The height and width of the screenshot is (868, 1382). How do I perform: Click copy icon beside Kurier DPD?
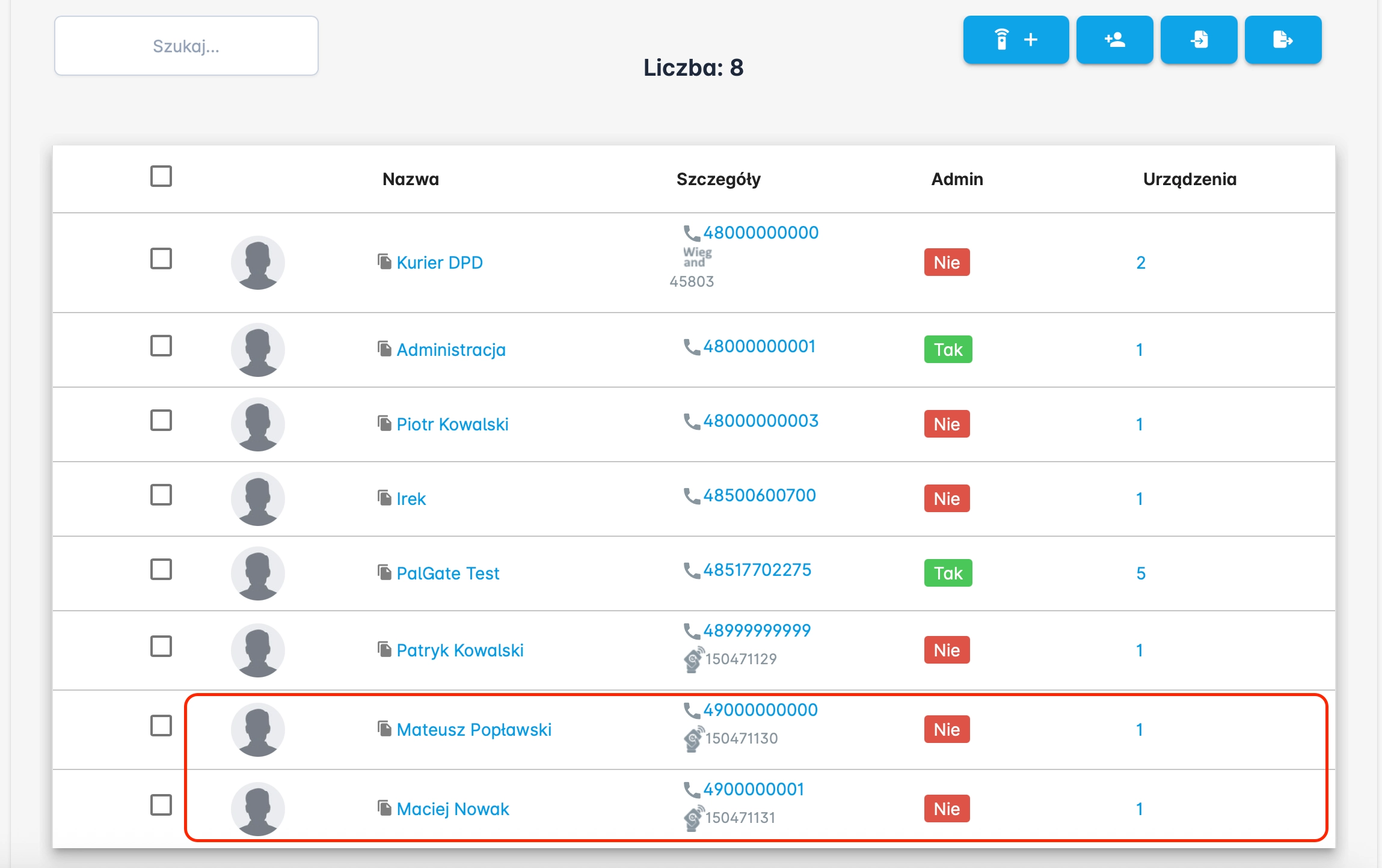(385, 261)
